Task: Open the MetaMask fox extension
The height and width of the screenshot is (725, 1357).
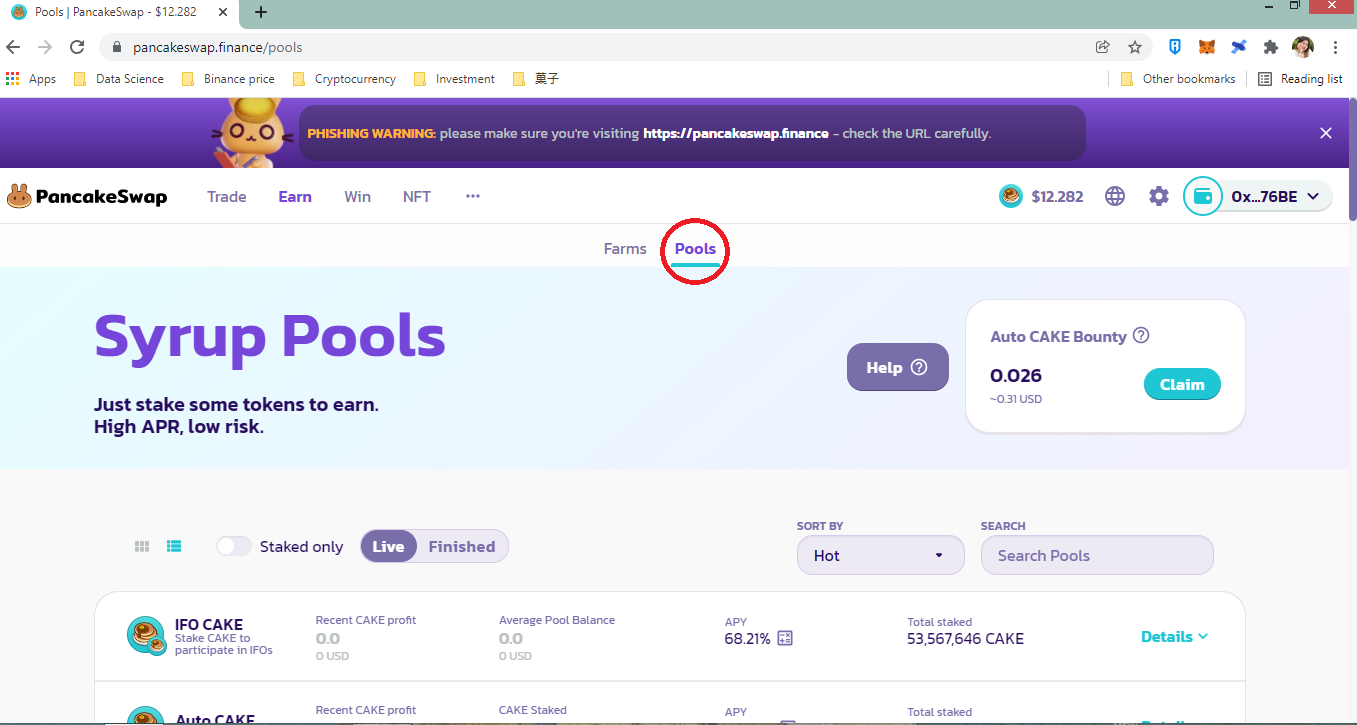Action: pyautogui.click(x=1208, y=47)
